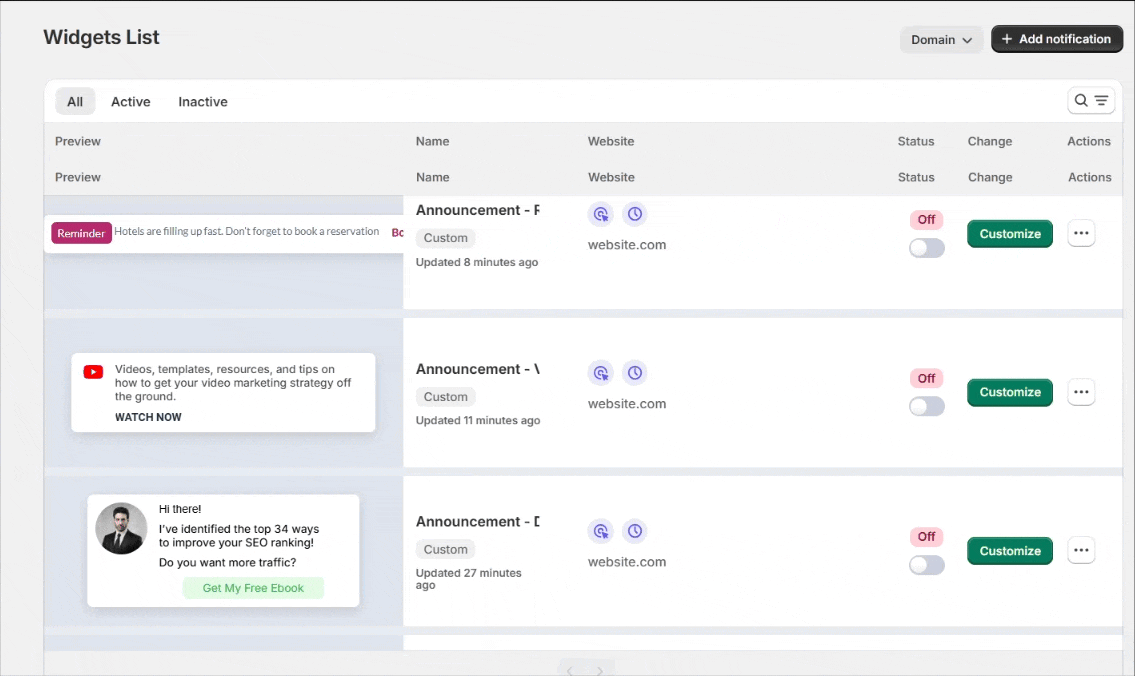Click the search icon in the filter box
The height and width of the screenshot is (676, 1135).
tap(1081, 101)
